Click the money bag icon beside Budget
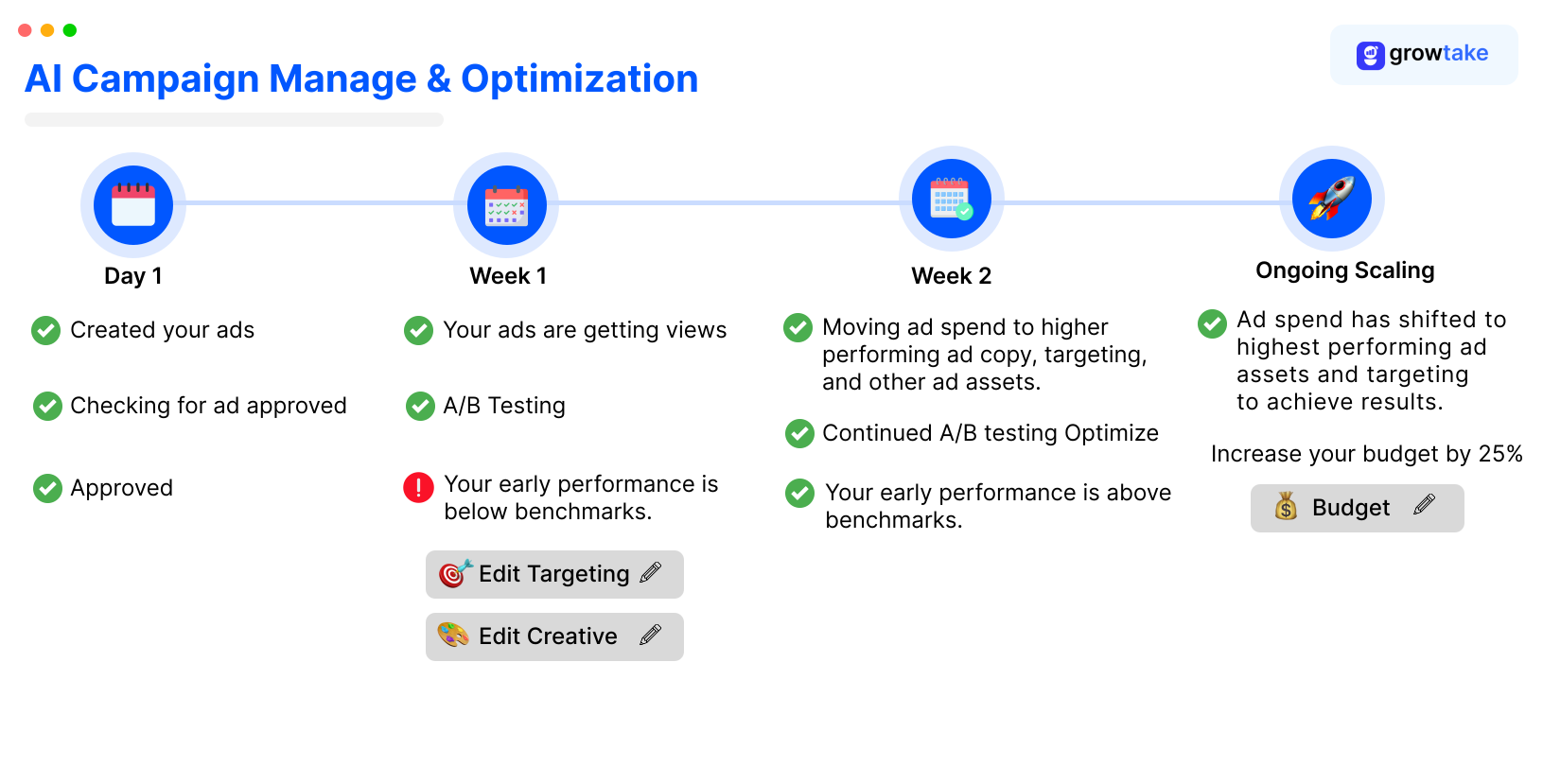The height and width of the screenshot is (784, 1543). 1286,507
